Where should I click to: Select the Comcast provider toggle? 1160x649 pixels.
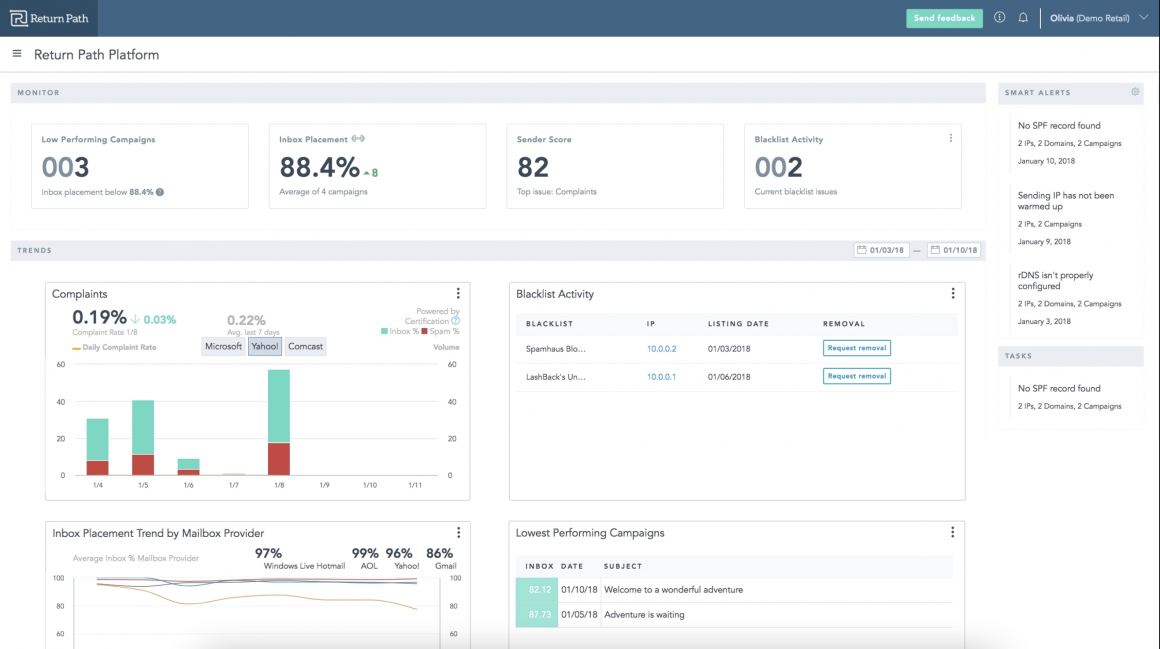pyautogui.click(x=305, y=346)
